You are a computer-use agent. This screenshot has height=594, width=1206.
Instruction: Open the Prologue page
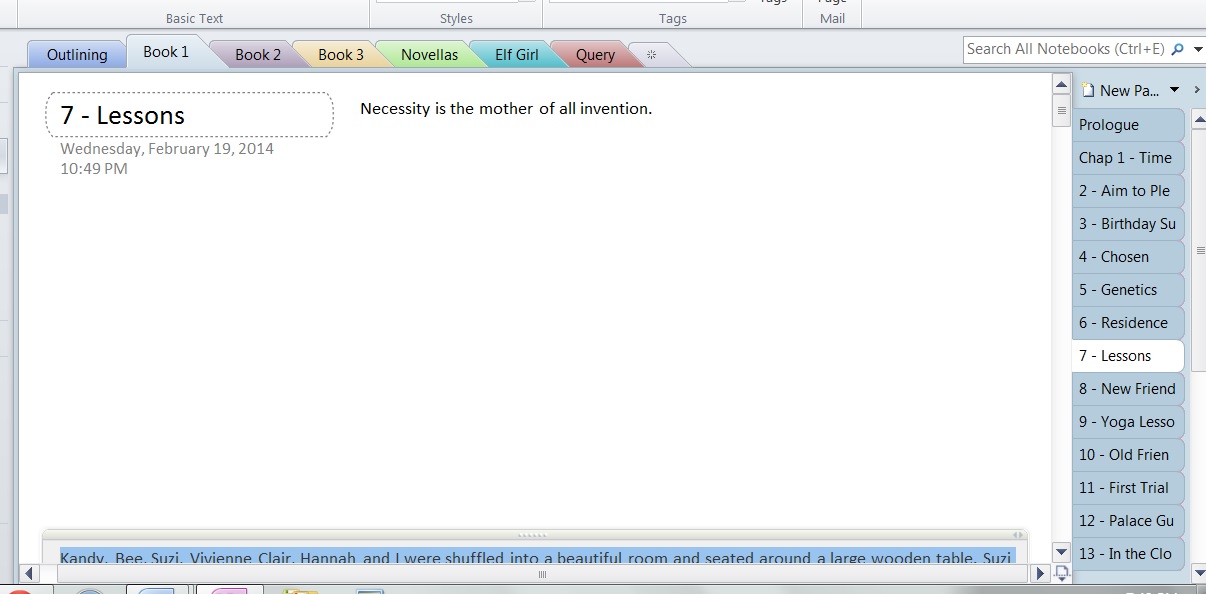[x=1127, y=125]
